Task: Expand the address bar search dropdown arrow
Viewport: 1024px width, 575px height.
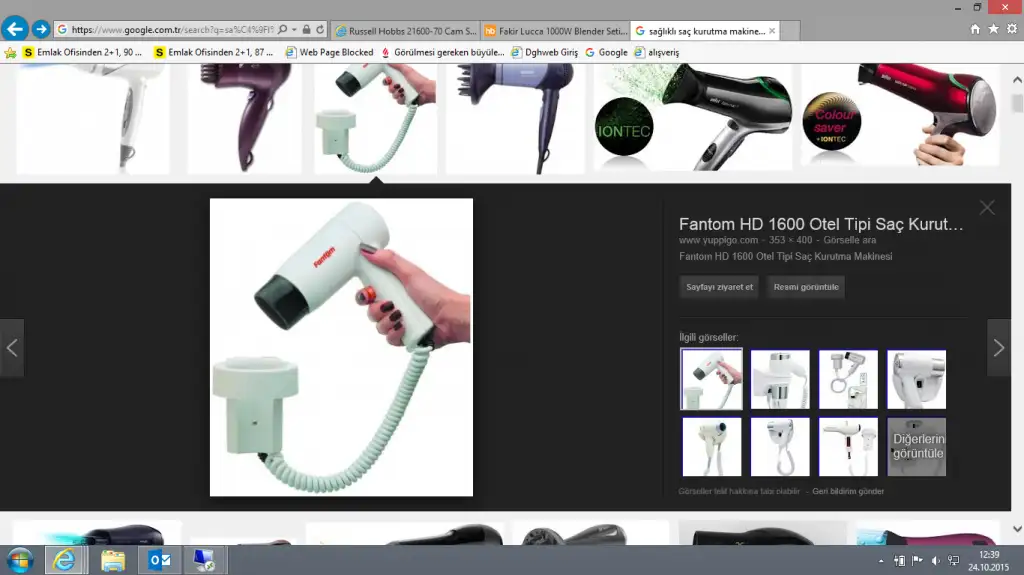Action: tap(294, 30)
